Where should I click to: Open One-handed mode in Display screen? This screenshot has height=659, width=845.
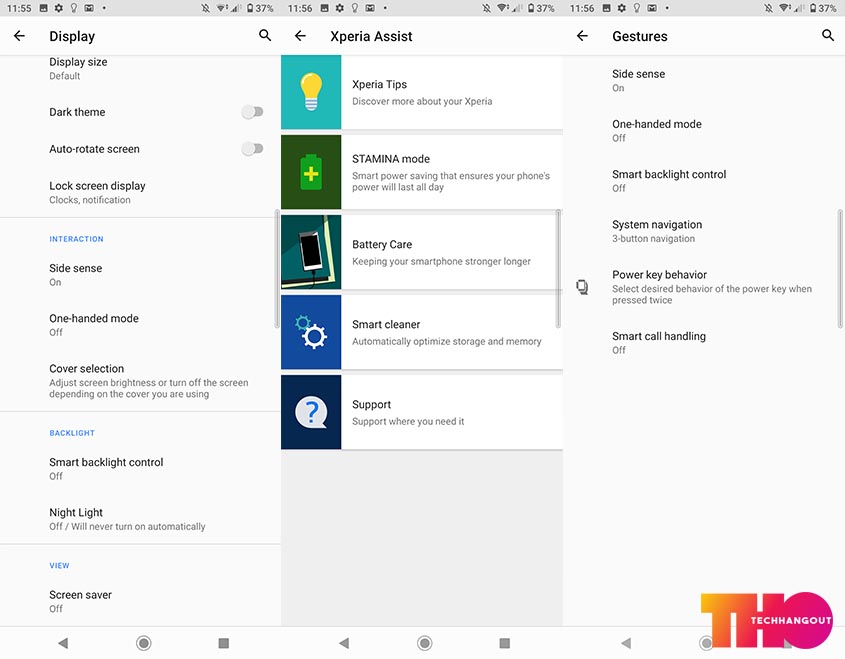coord(140,325)
